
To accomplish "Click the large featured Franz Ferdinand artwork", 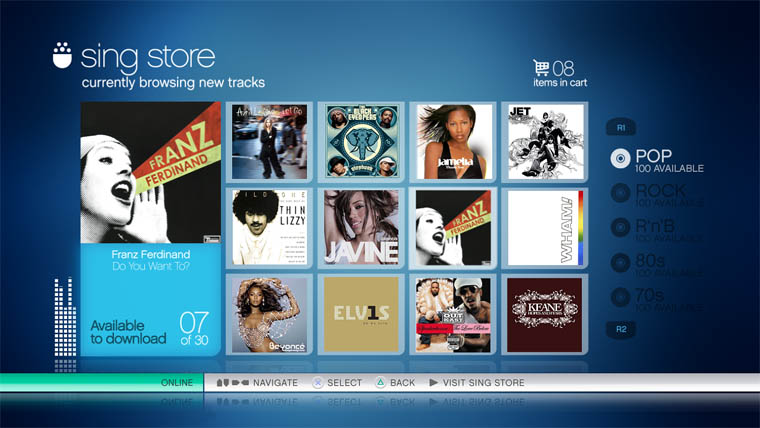I will pos(151,172).
